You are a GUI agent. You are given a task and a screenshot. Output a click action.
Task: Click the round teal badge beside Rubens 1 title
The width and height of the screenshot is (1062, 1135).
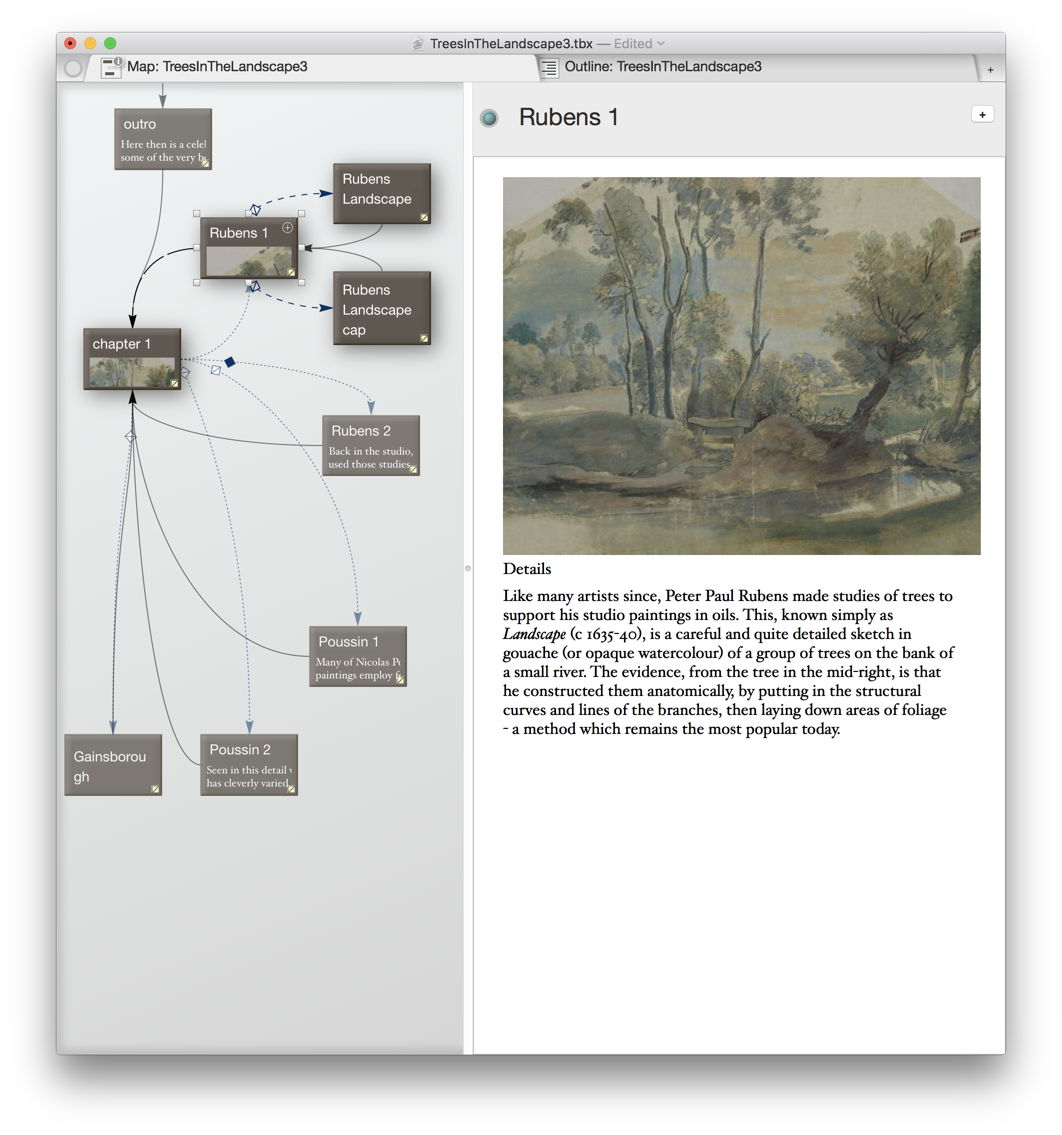click(x=489, y=118)
